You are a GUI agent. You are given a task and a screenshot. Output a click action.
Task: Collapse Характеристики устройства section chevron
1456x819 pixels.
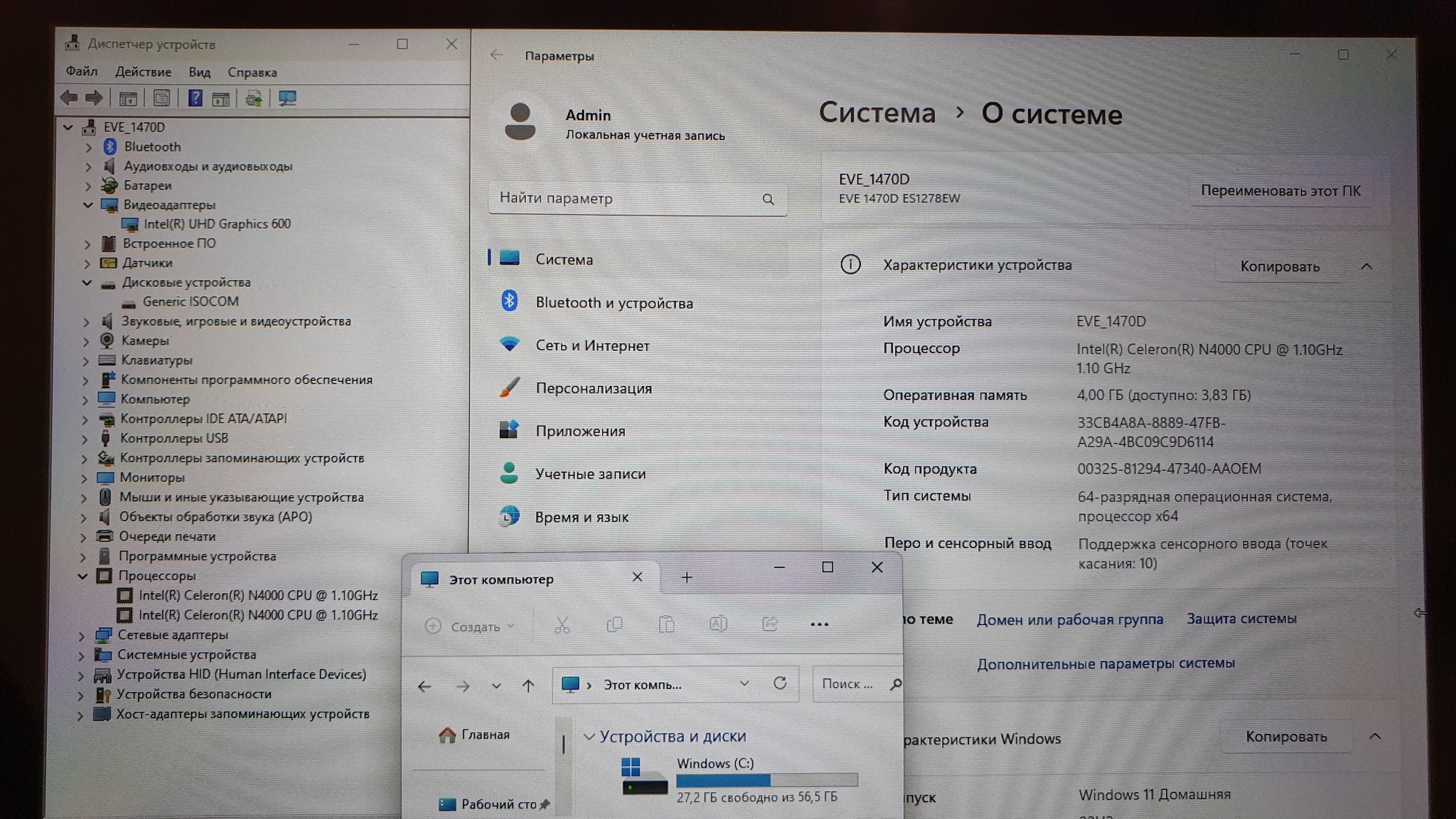[x=1366, y=267]
